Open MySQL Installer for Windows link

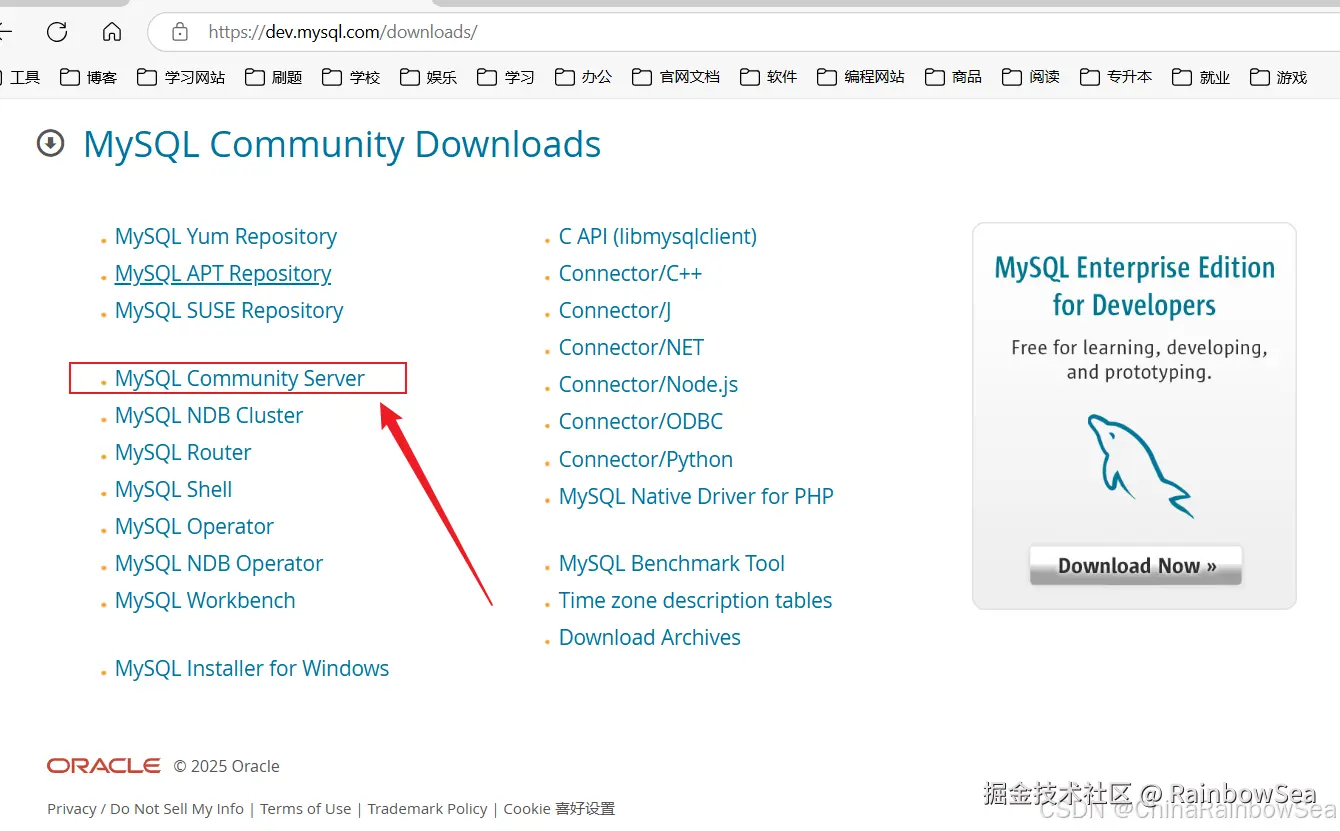pos(252,669)
